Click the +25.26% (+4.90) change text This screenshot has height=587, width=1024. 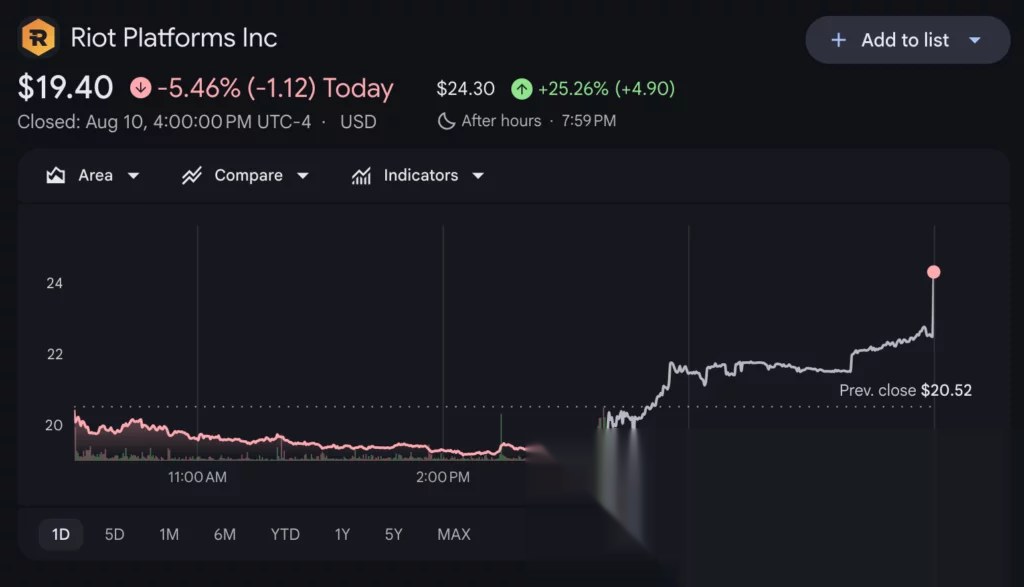[x=606, y=88]
